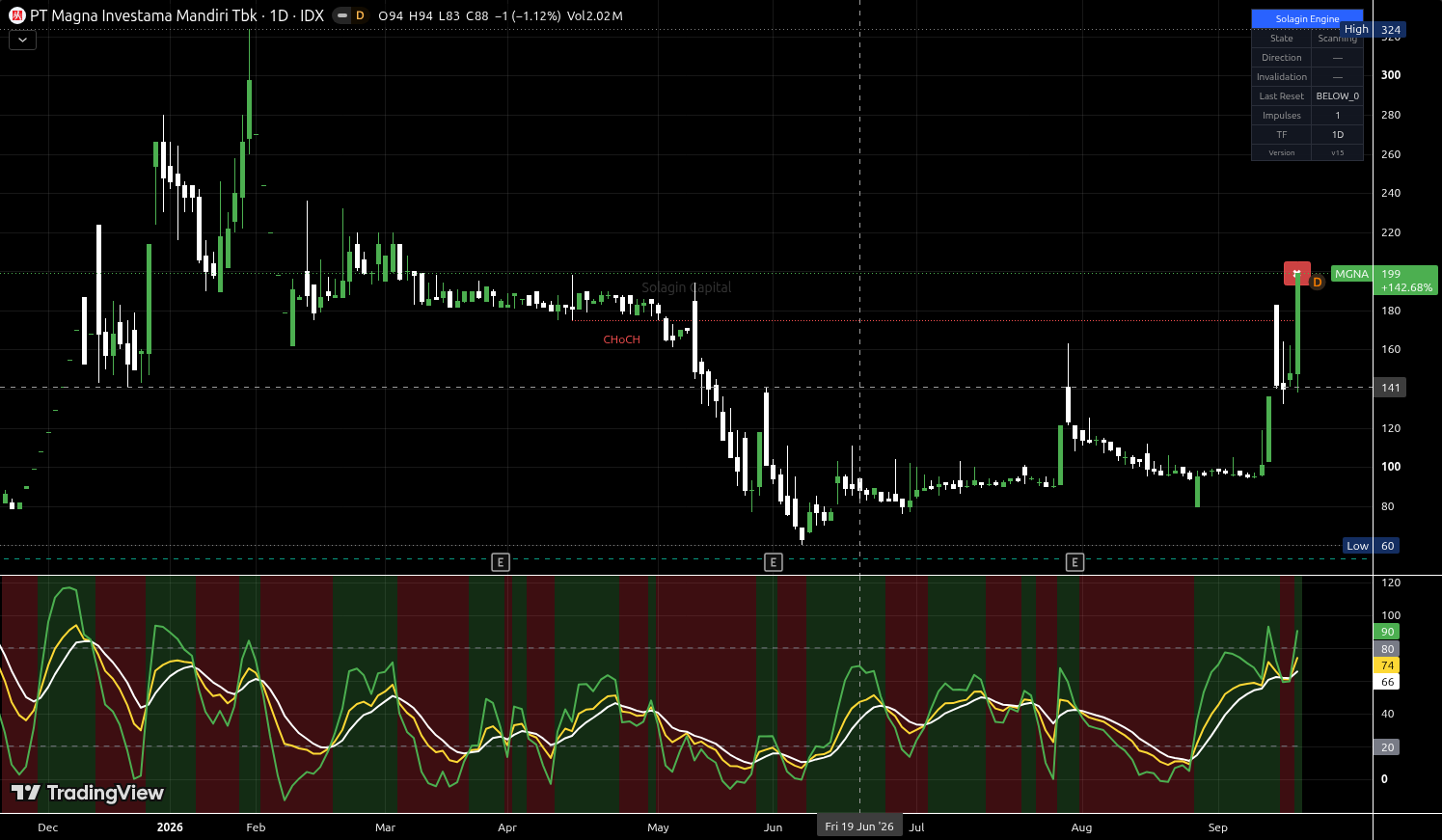Viewport: 1442px width, 840px height.
Task: Click the BELOW_0 Last Reset value
Action: coord(1338,96)
